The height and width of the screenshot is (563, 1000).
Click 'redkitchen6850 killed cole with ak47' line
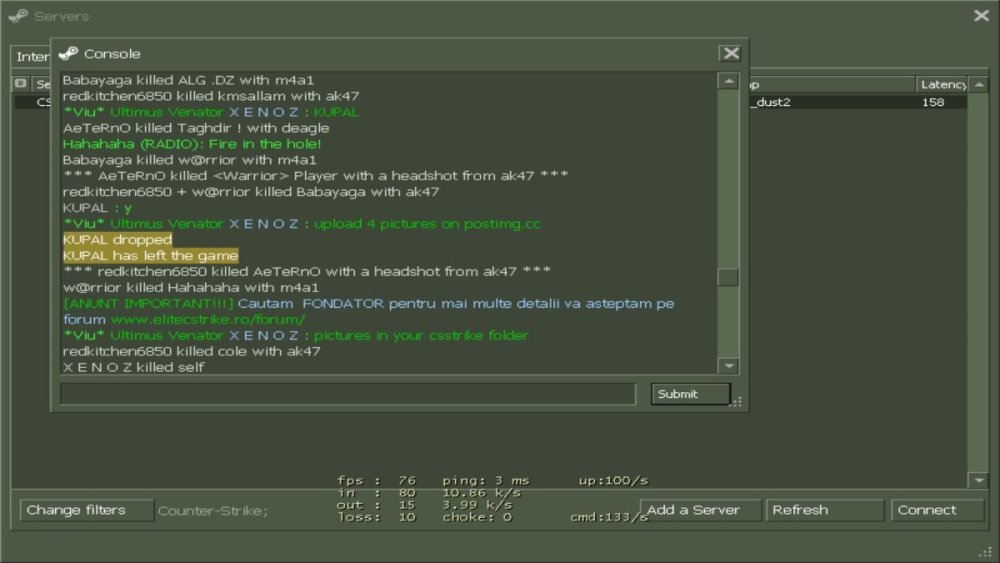tap(191, 351)
